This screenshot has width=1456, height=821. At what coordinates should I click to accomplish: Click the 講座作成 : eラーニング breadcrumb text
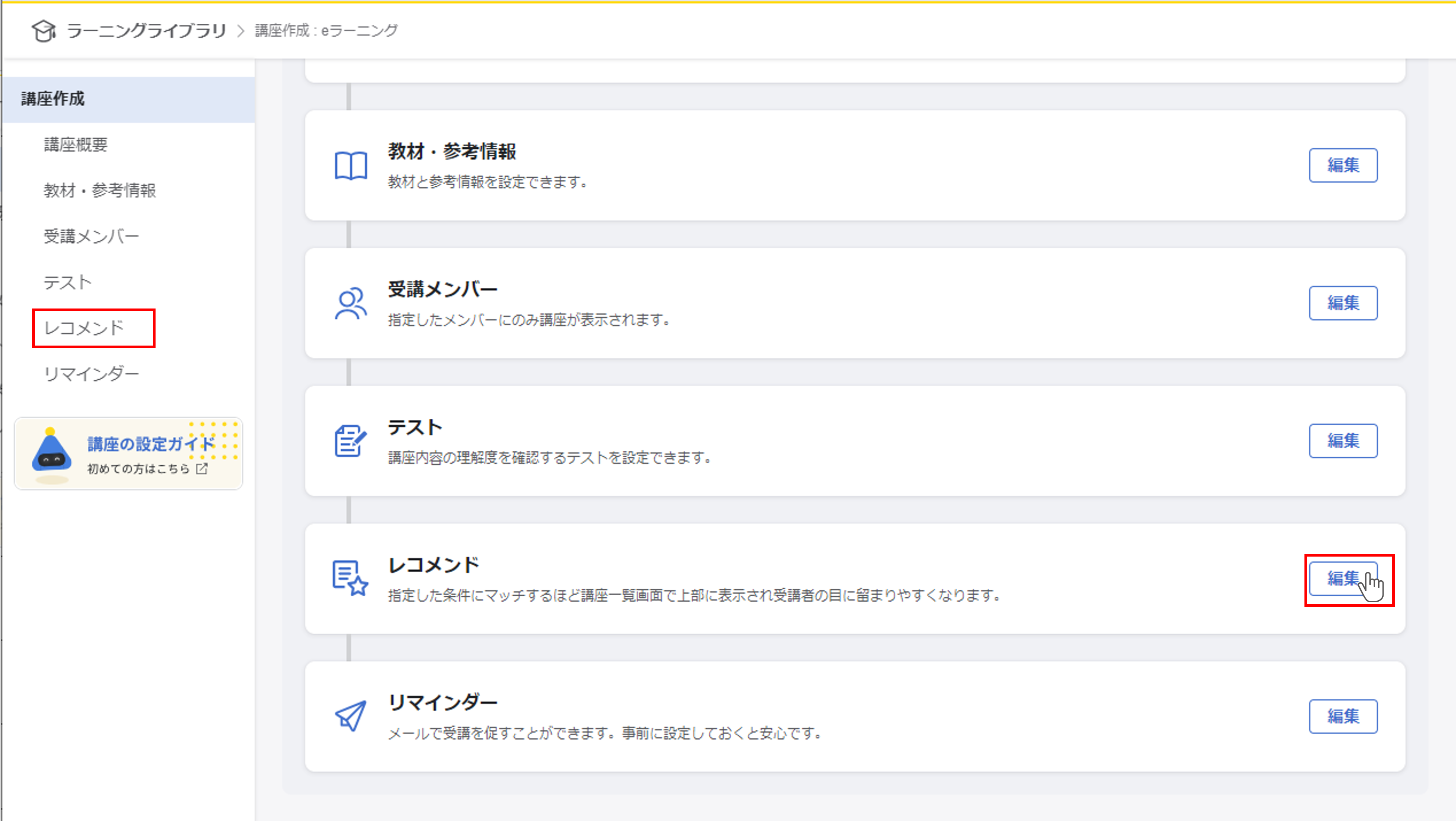pyautogui.click(x=326, y=30)
